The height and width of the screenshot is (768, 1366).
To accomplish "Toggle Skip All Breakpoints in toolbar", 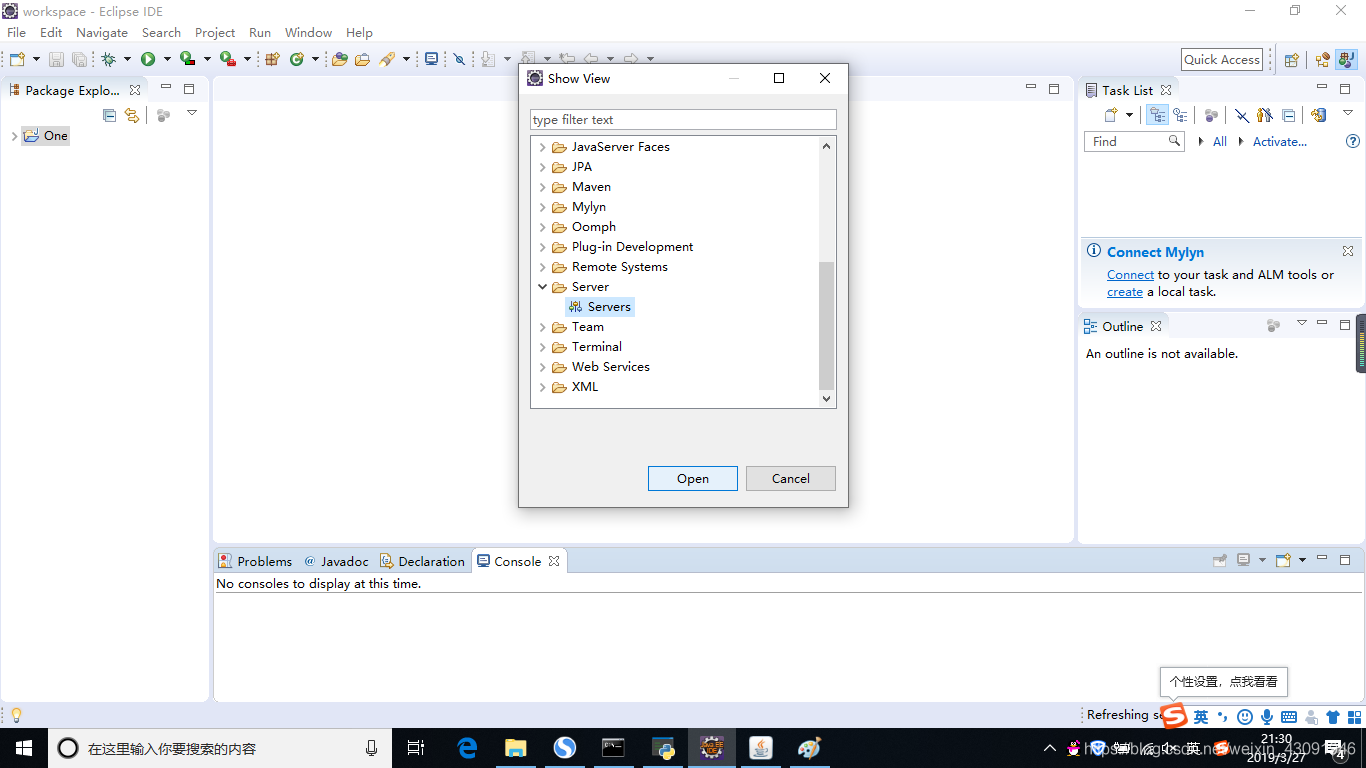I will 460,59.
